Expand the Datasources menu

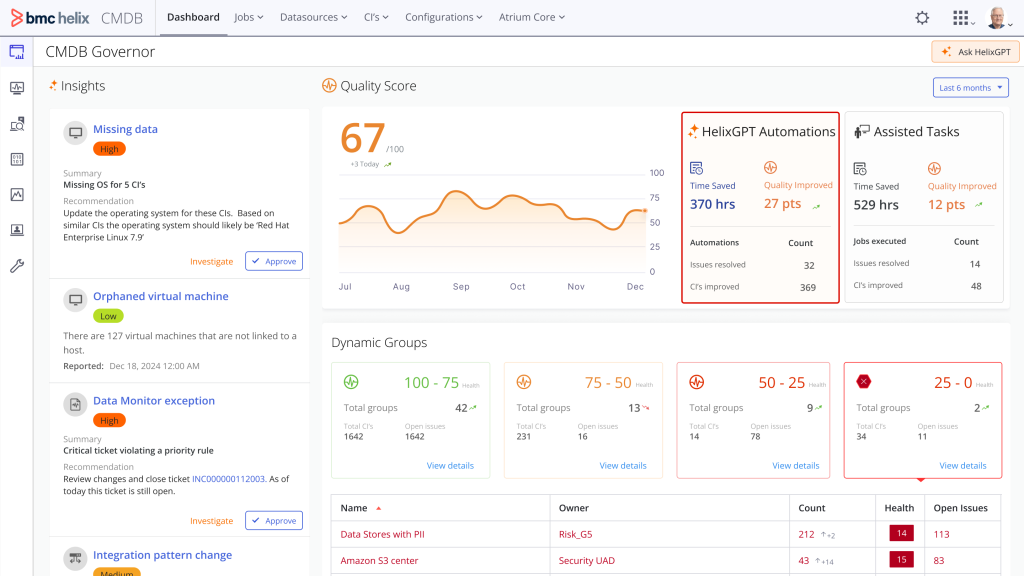[313, 18]
